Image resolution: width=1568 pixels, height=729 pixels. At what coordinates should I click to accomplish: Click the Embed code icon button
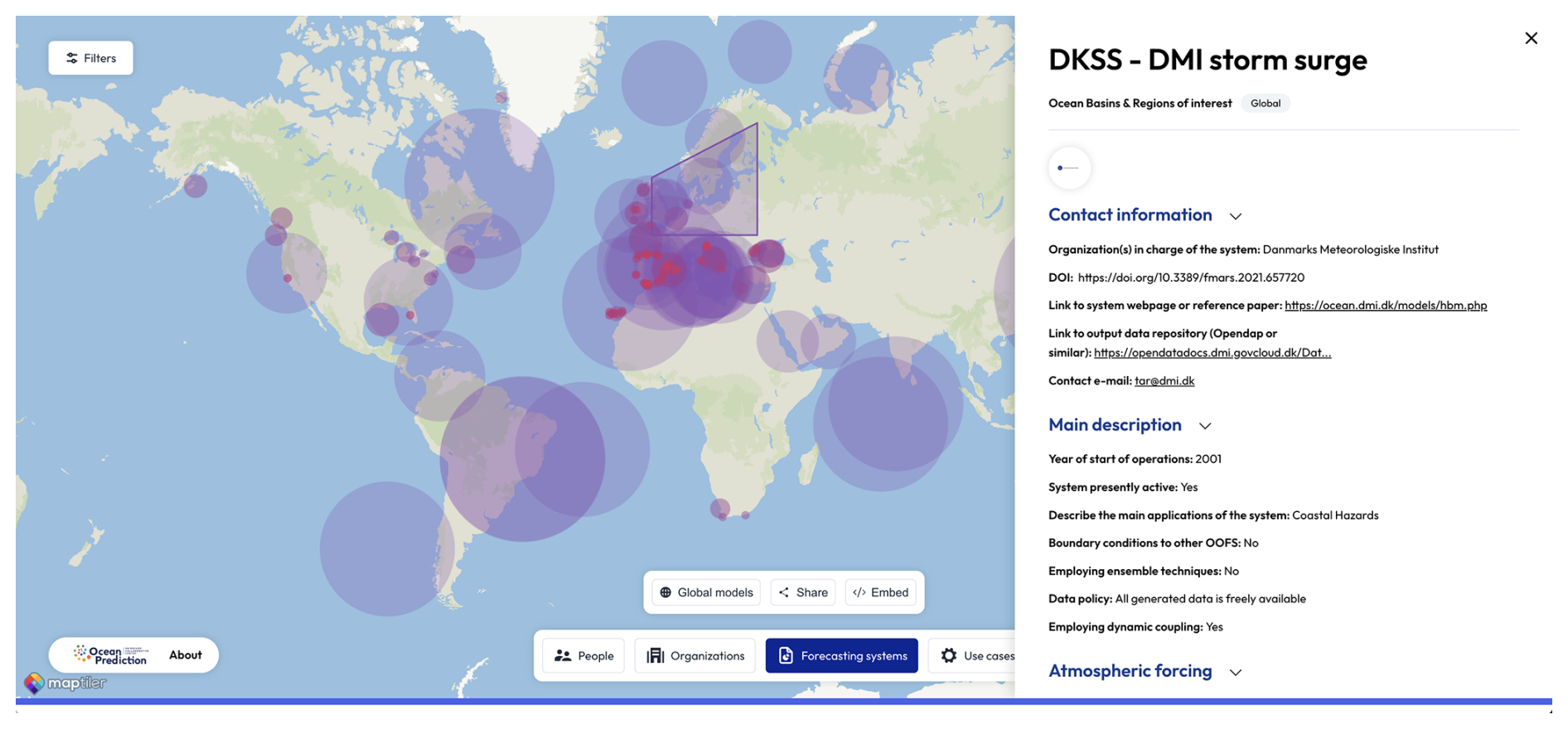[x=880, y=592]
